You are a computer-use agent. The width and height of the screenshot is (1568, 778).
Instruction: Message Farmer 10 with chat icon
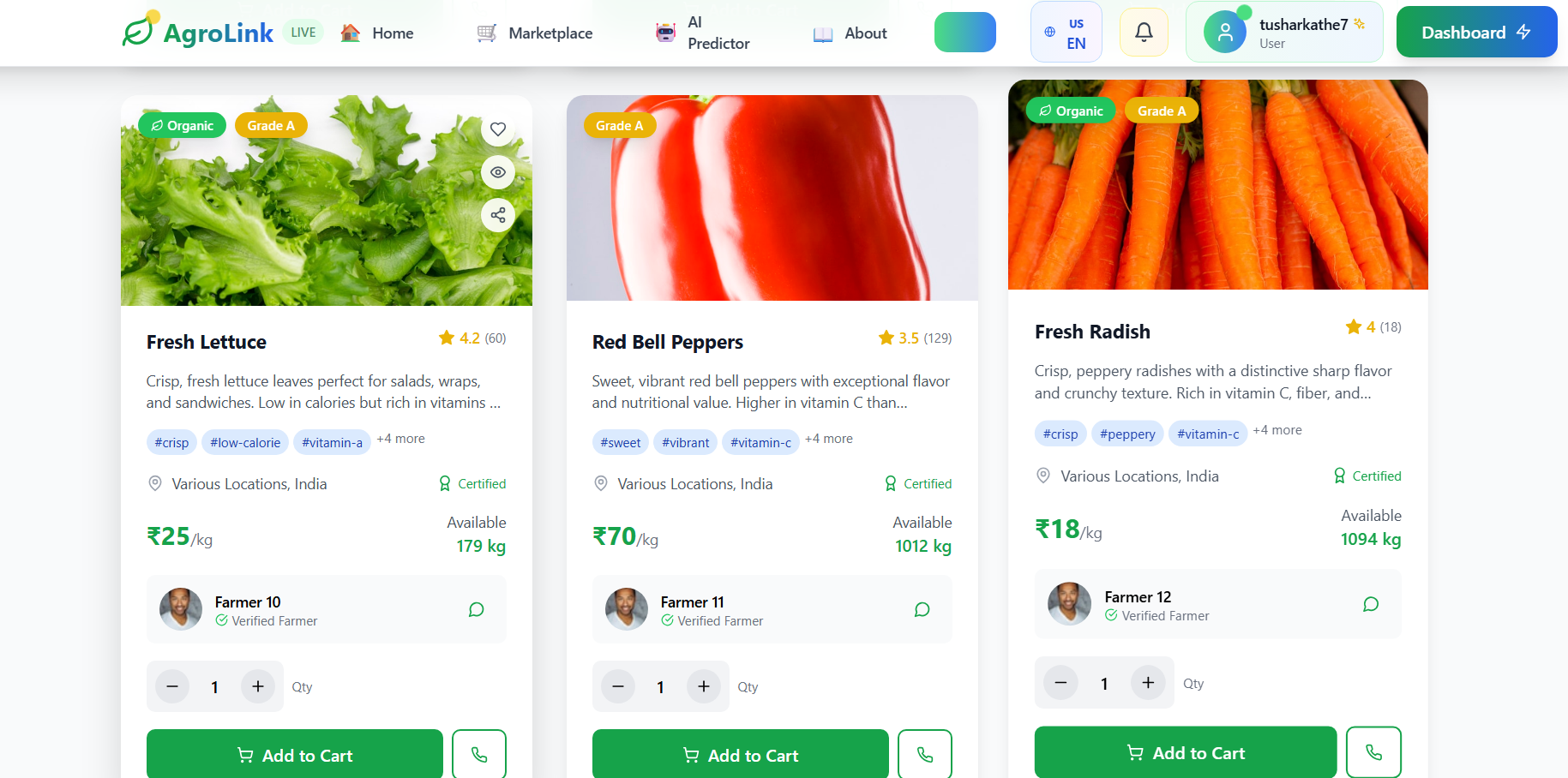pyautogui.click(x=477, y=609)
